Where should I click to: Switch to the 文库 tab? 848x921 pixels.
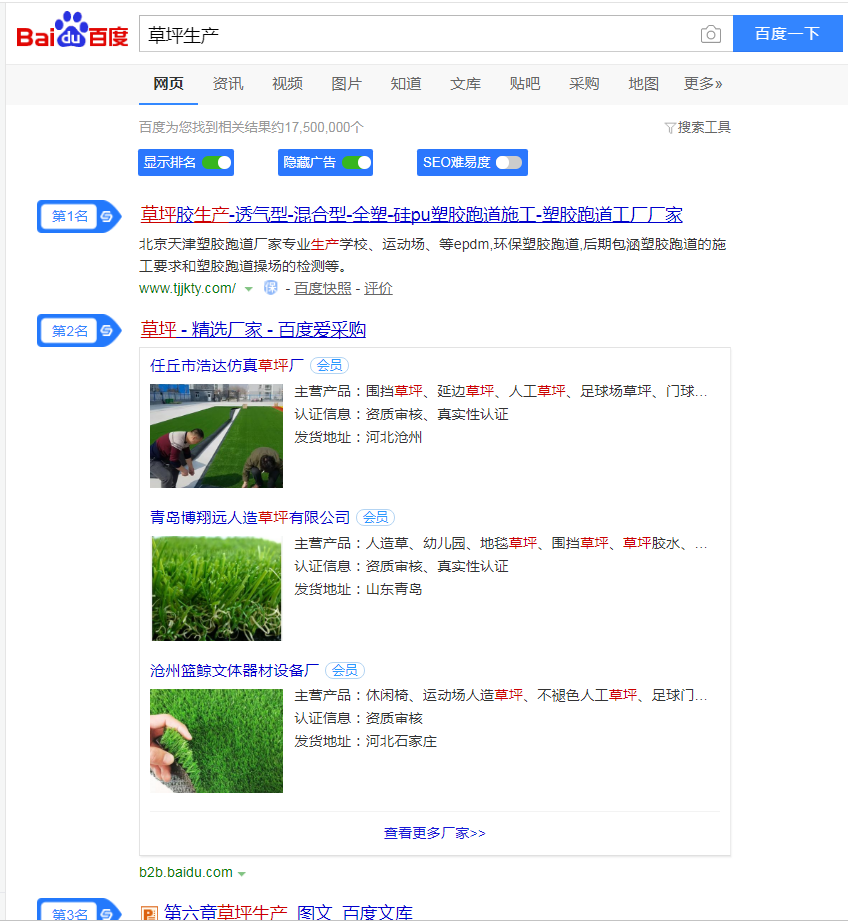(x=465, y=83)
